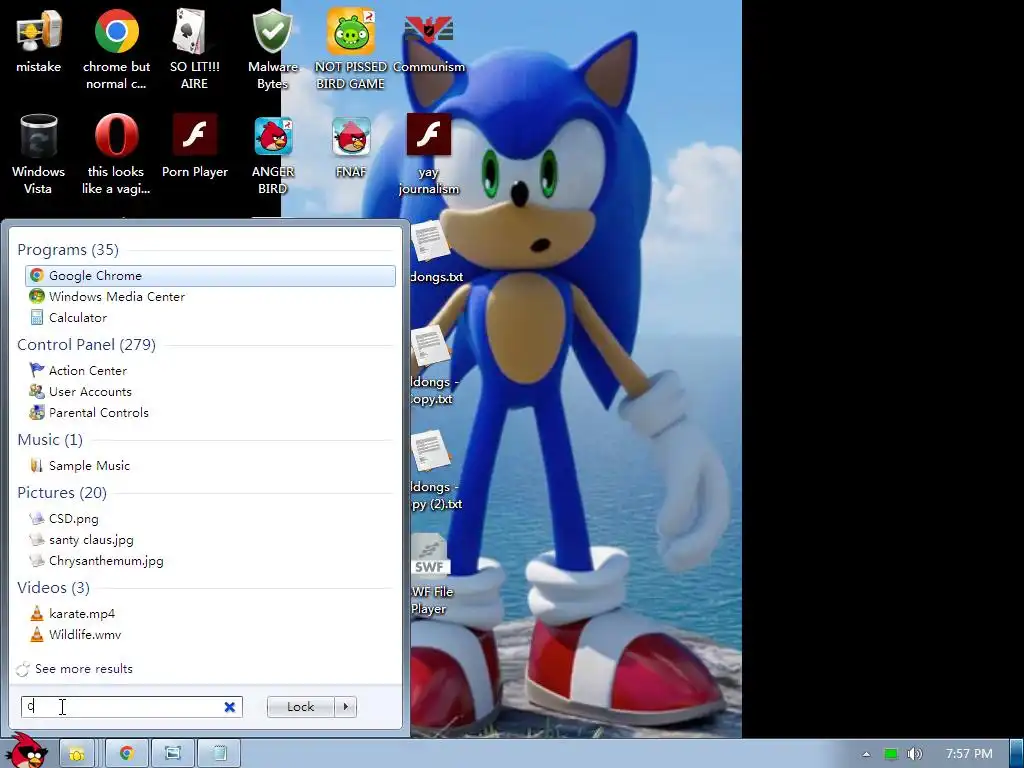Select Google Chrome search result
Viewport: 1024px width, 768px height.
click(x=210, y=276)
